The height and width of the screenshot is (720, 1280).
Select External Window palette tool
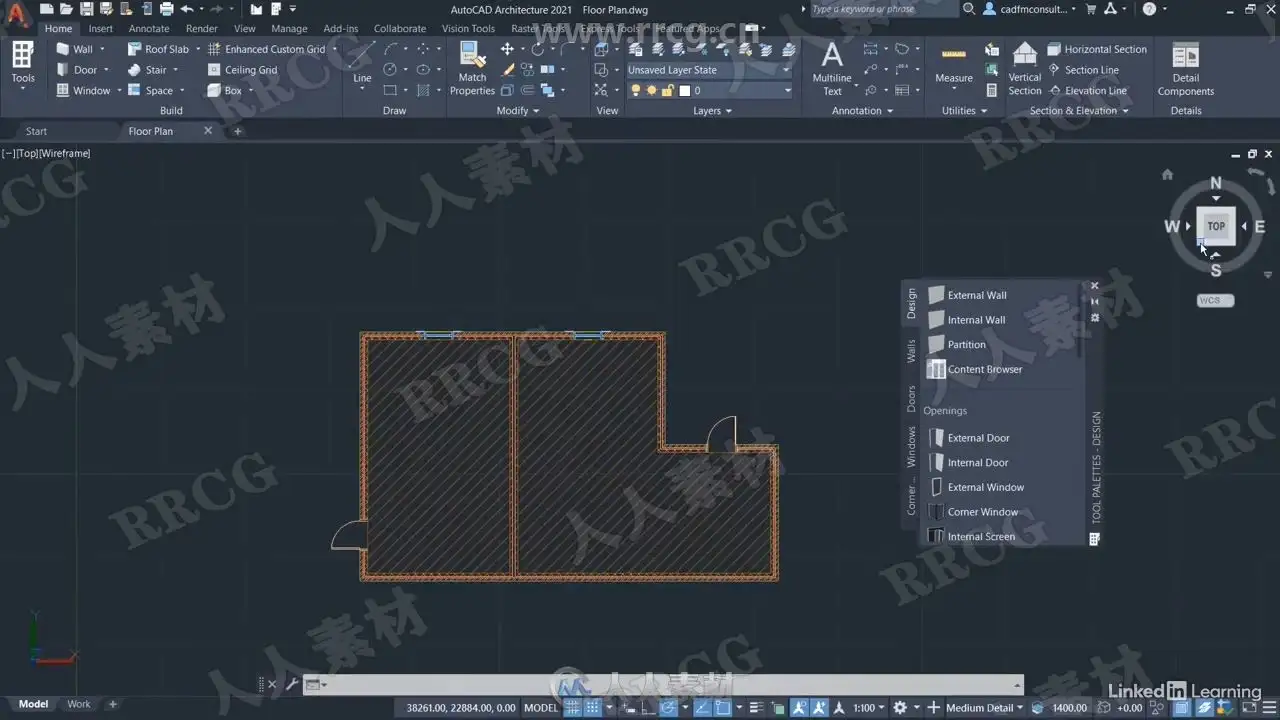coord(976,487)
